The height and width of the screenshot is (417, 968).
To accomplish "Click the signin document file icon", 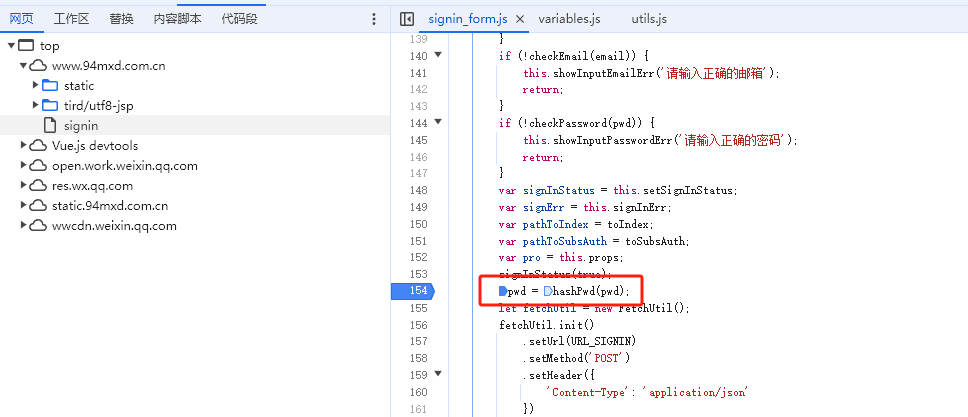I will 50,125.
